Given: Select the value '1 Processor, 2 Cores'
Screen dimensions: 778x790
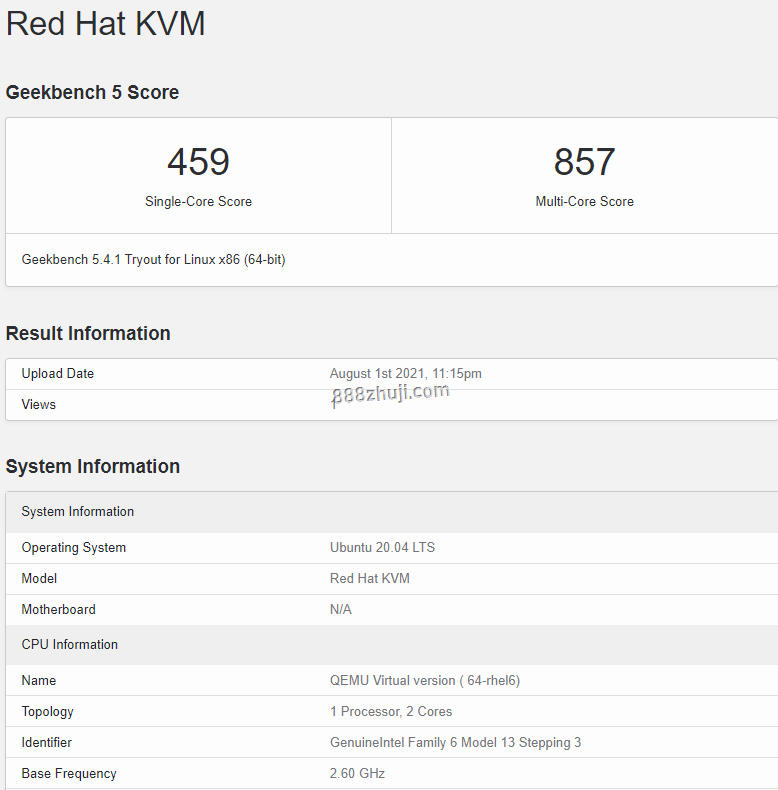Looking at the screenshot, I should 391,711.
